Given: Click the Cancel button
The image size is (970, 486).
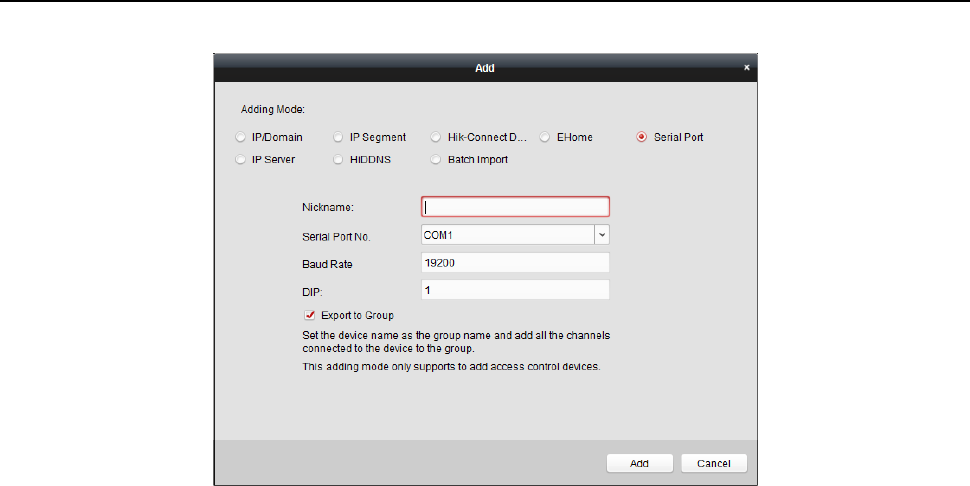Looking at the screenshot, I should (x=714, y=464).
